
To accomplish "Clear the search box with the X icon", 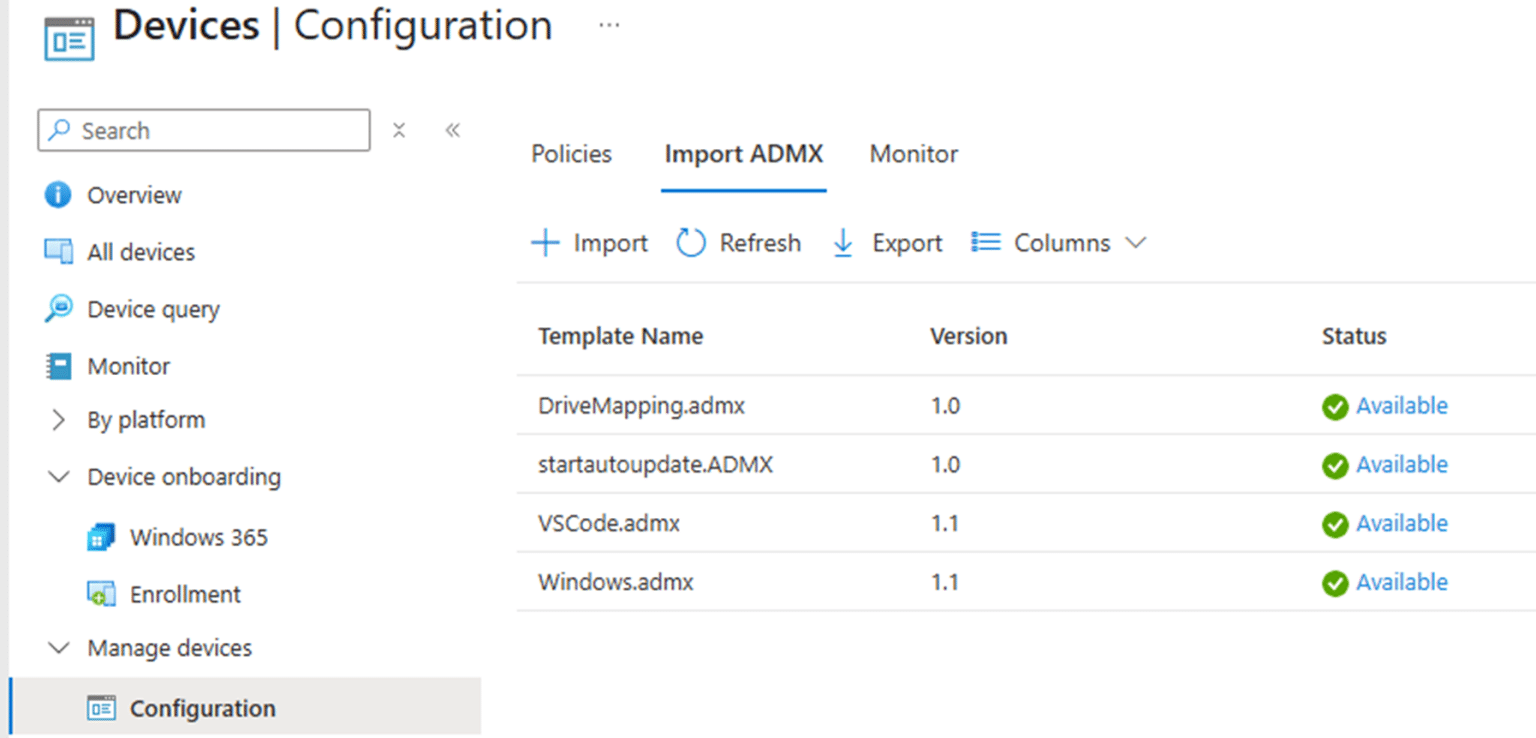I will tap(399, 130).
